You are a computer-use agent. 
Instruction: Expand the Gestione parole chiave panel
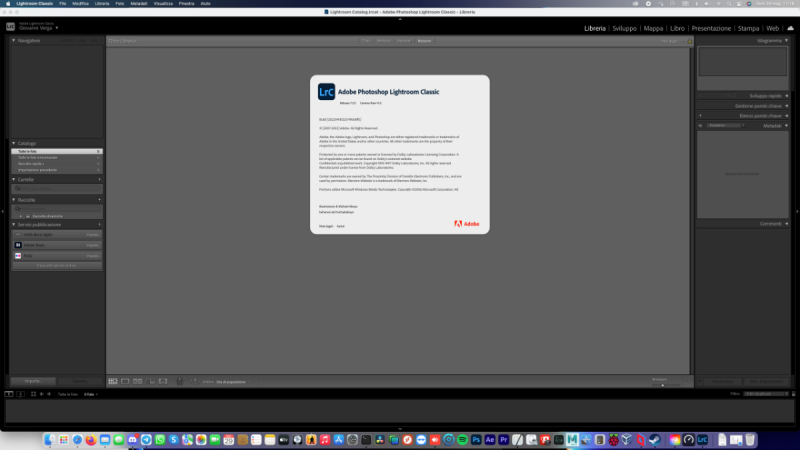pyautogui.click(x=787, y=106)
